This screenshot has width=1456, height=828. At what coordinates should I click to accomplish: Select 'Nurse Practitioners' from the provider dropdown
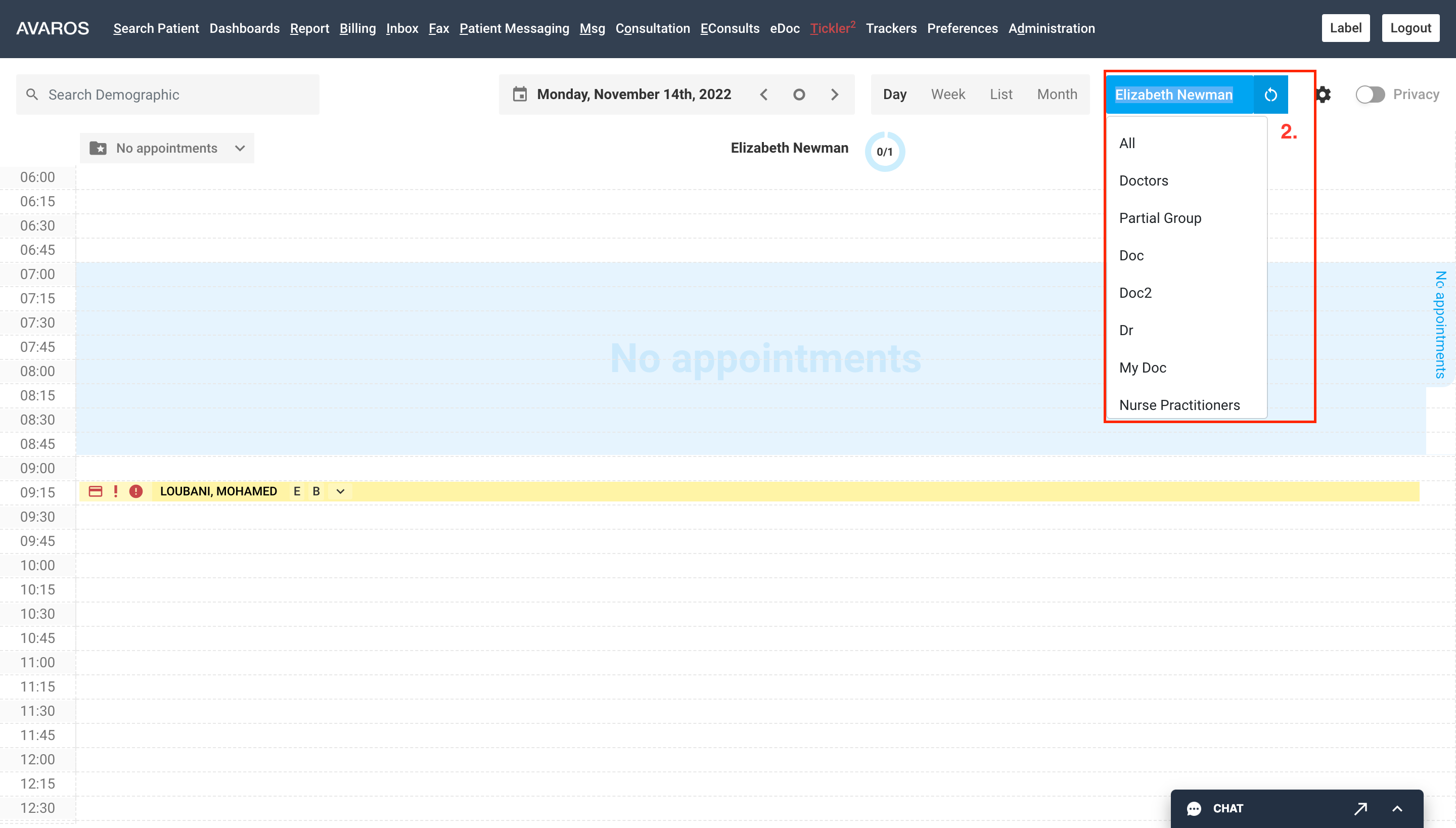[1179, 405]
